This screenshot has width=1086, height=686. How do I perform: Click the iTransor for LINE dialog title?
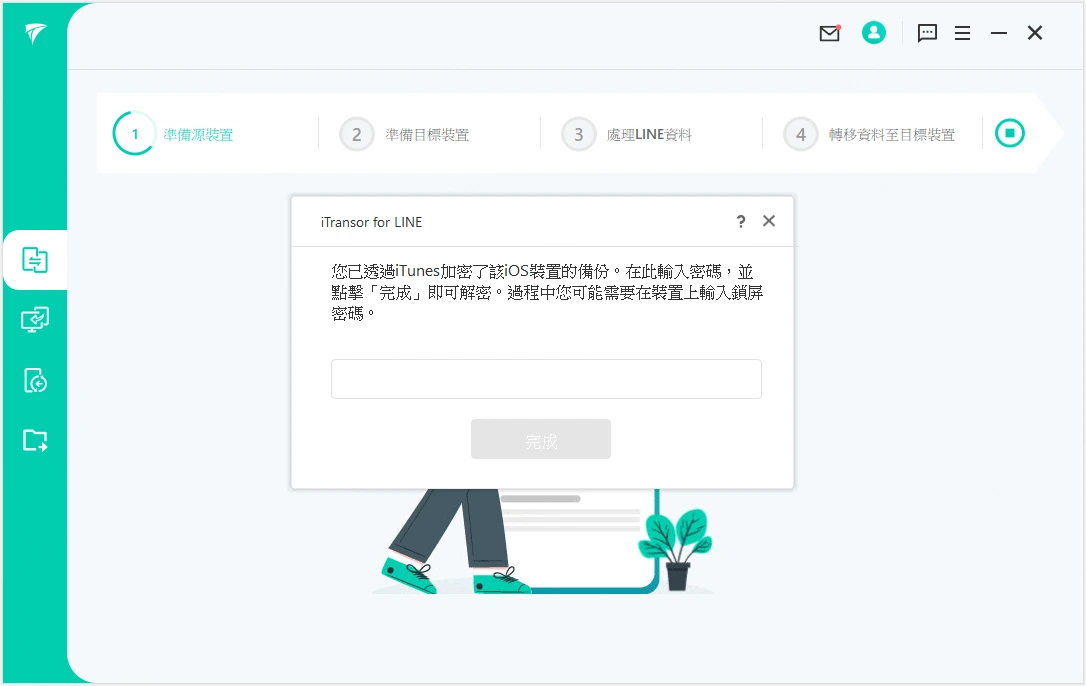coord(371,222)
